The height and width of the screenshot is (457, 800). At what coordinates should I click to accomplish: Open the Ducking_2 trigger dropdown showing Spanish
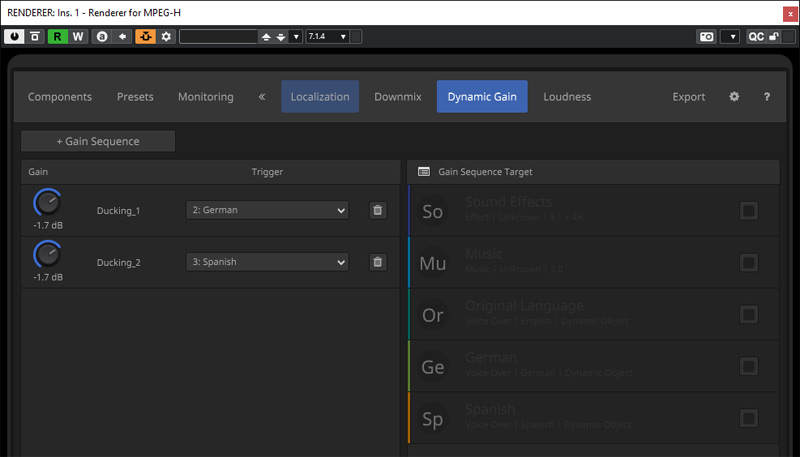[x=267, y=262]
